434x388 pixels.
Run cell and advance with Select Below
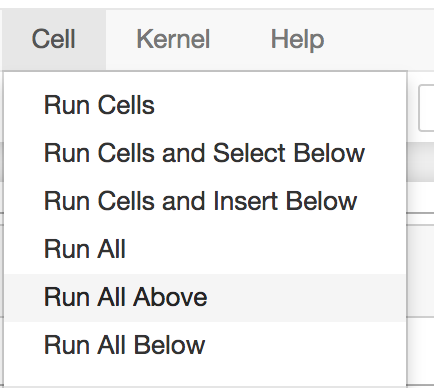(x=205, y=153)
